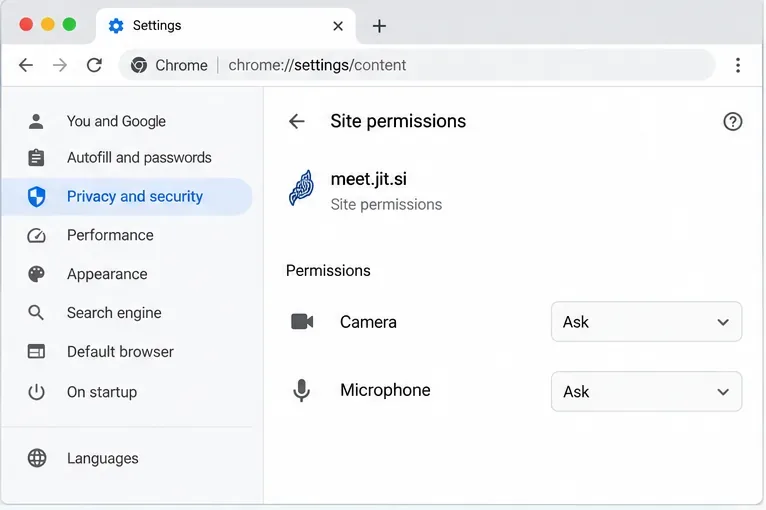766x510 pixels.
Task: Click the meet.jit.si site logo
Action: coord(301,188)
